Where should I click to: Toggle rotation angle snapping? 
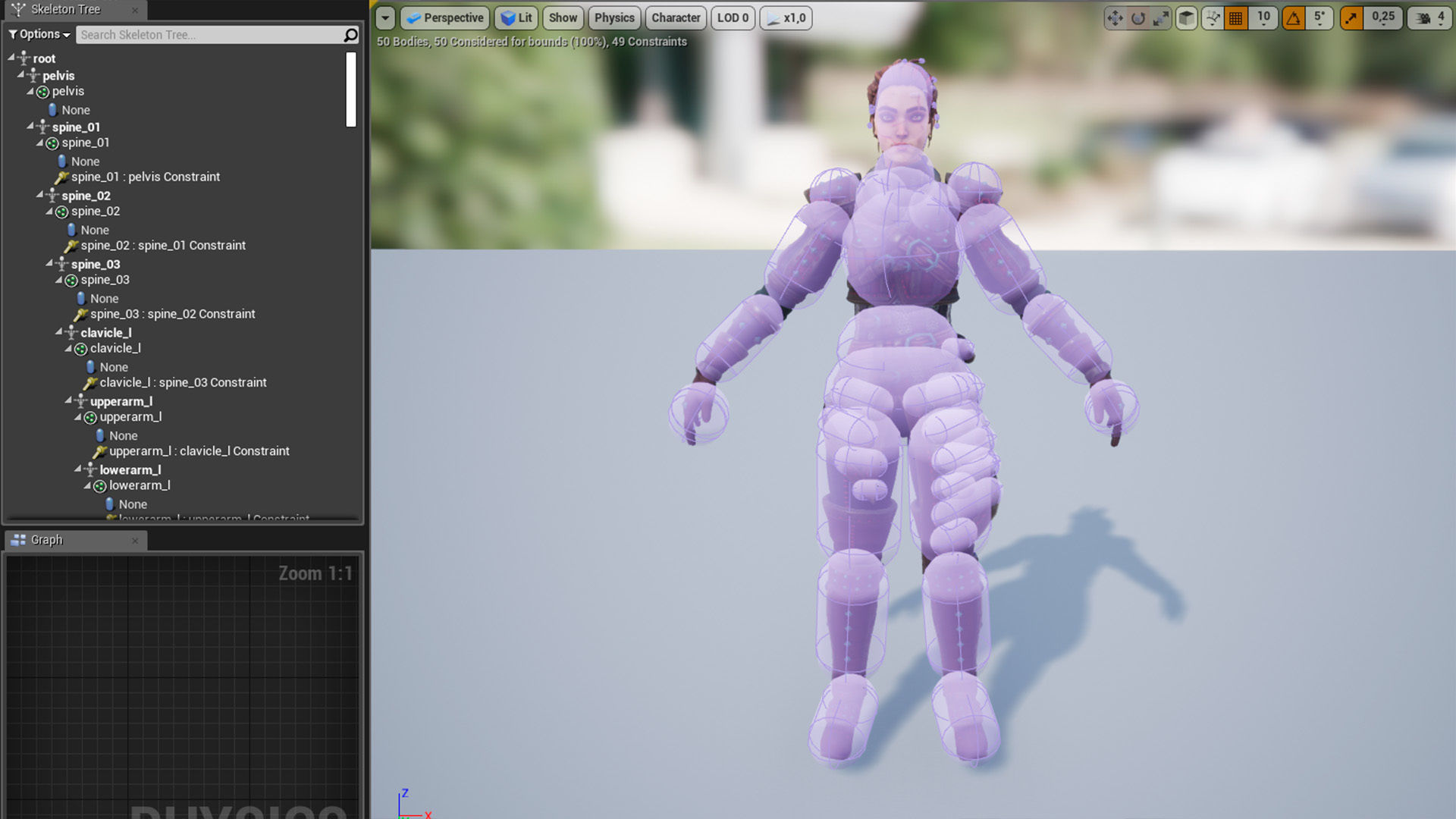tap(1294, 18)
